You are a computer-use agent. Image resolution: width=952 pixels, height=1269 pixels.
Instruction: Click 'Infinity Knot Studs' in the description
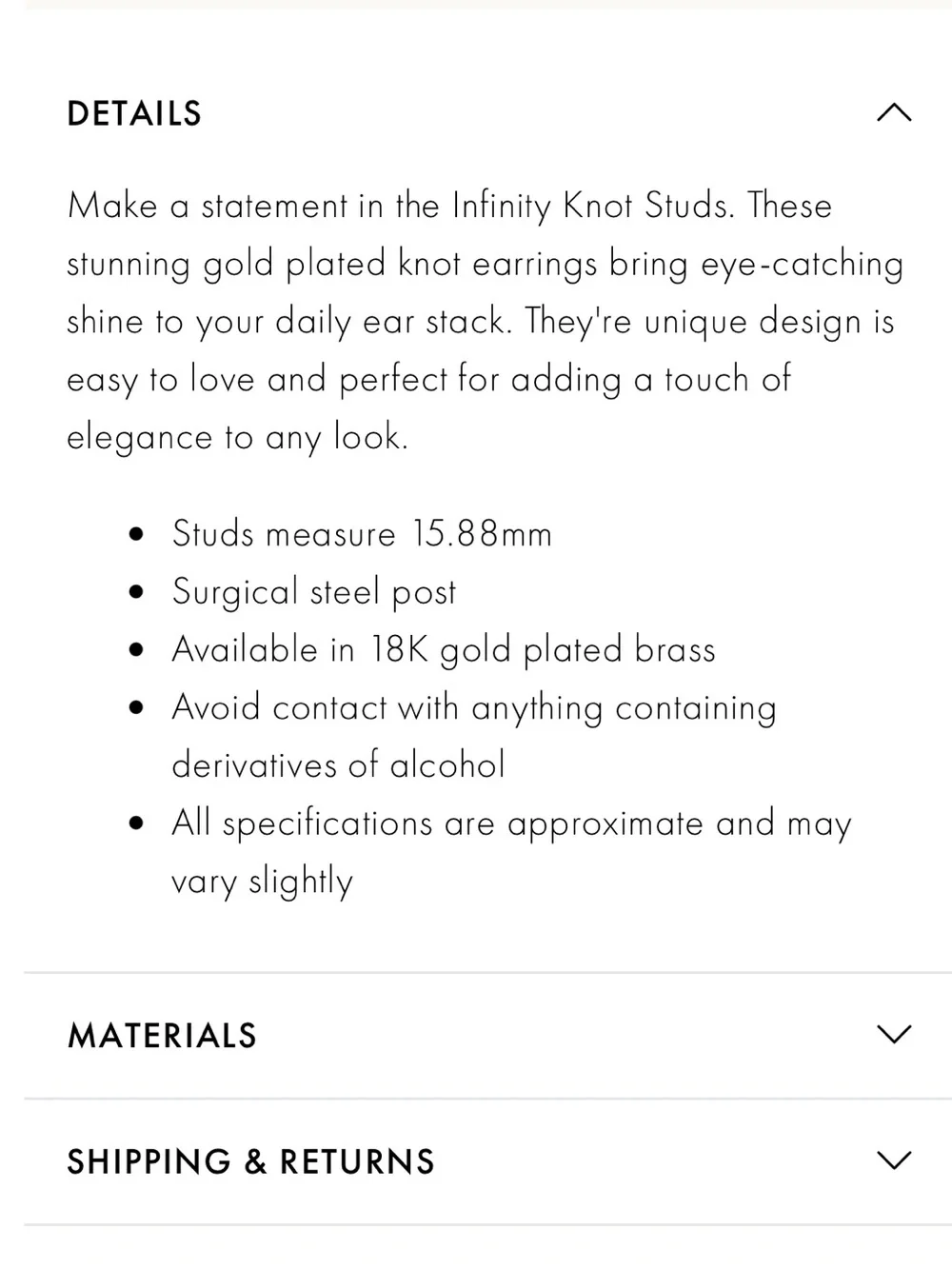[x=589, y=207]
